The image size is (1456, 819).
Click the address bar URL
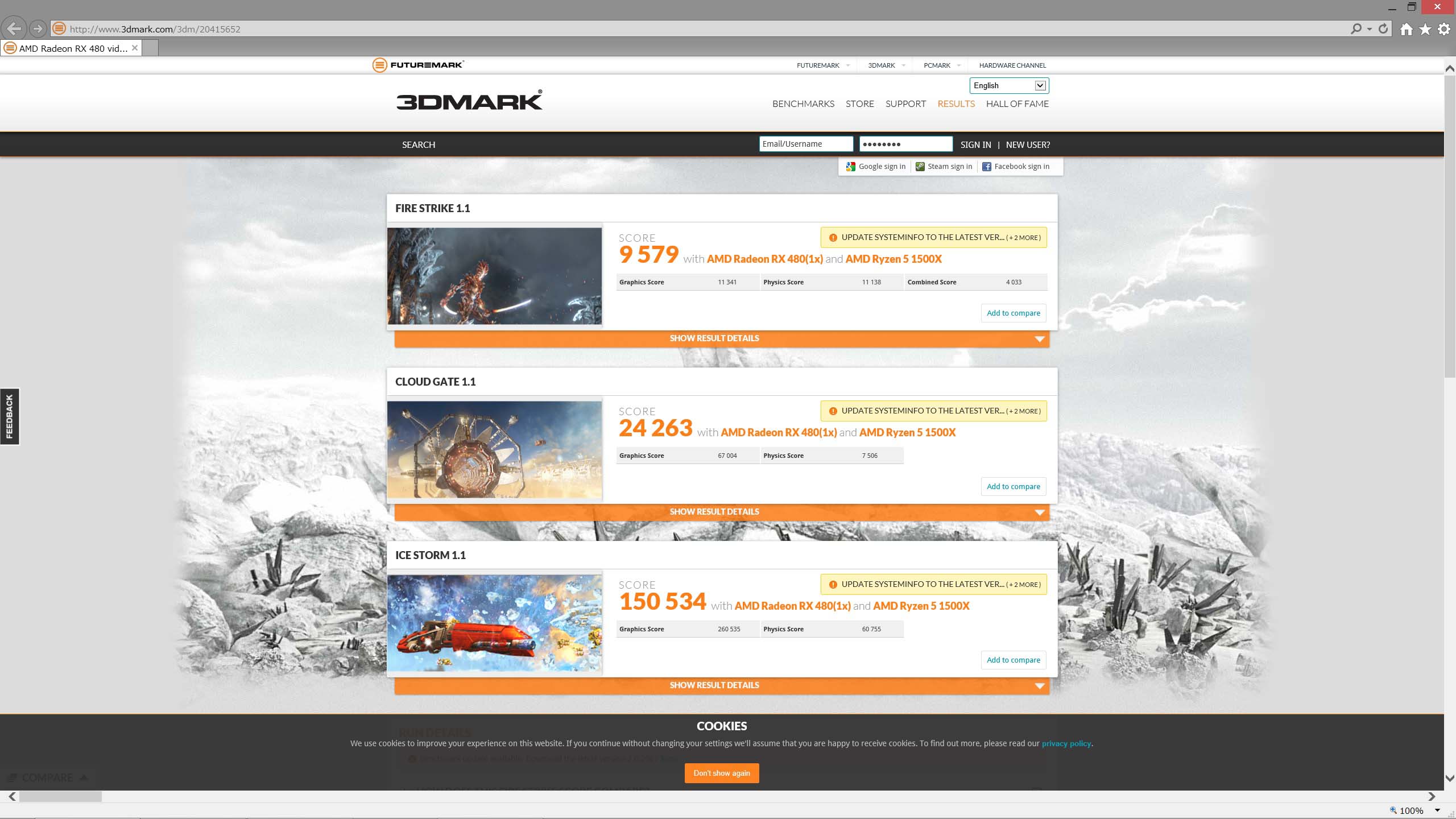[x=155, y=29]
